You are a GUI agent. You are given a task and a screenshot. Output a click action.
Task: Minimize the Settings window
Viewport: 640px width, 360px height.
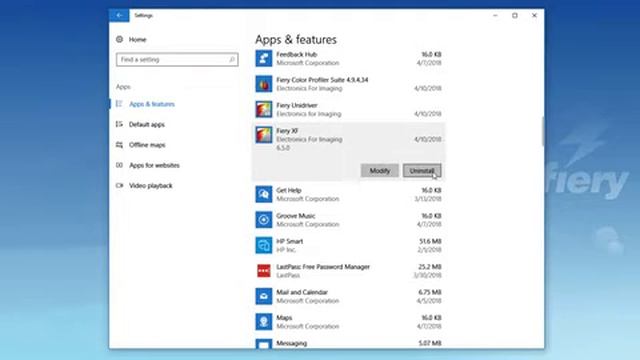tap(495, 15)
